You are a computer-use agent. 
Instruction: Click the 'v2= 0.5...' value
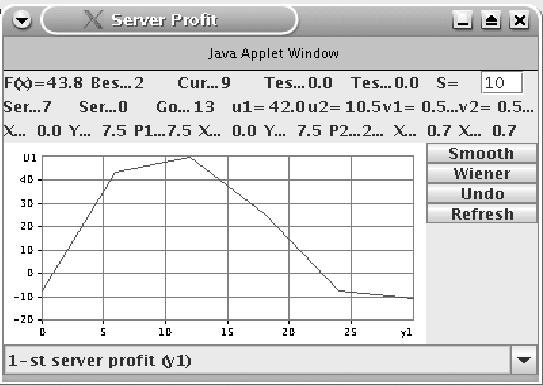pos(496,107)
